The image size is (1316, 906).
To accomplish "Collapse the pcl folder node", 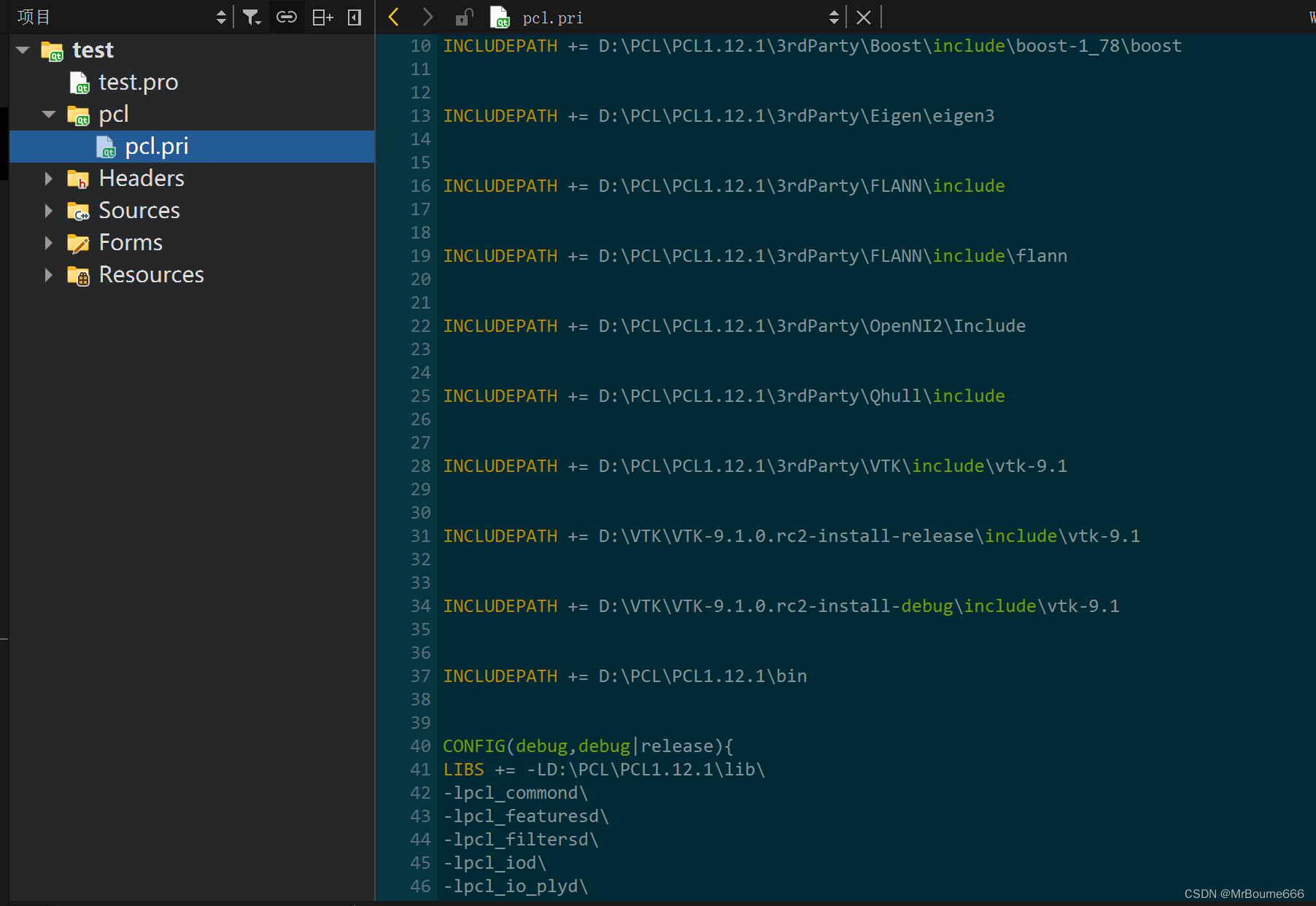I will pos(49,115).
